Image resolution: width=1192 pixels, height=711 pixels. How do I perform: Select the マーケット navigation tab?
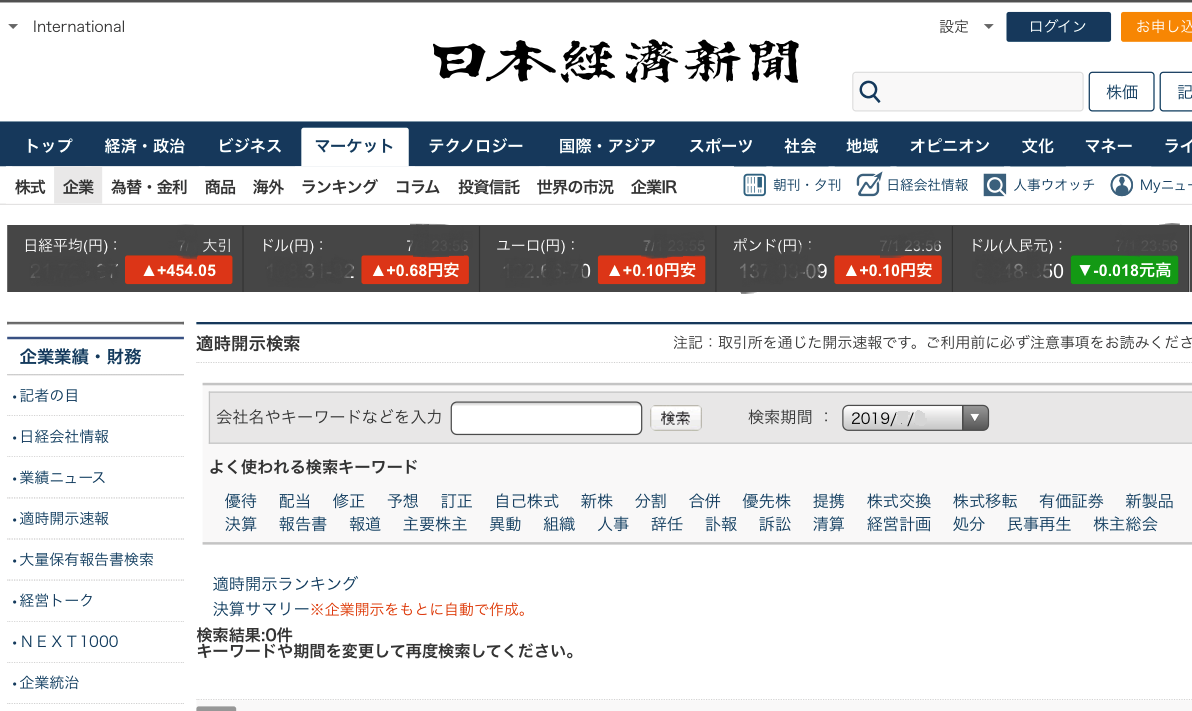pos(354,146)
